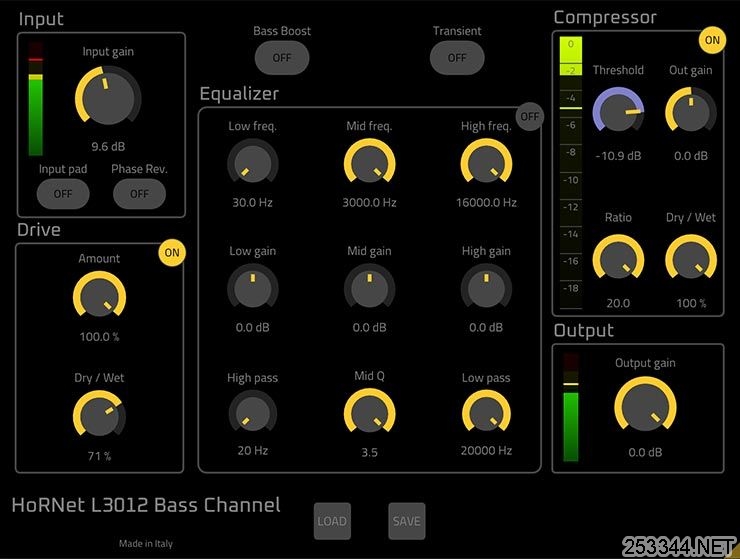Click the LOAD preset button
740x559 pixels.
coord(332,521)
